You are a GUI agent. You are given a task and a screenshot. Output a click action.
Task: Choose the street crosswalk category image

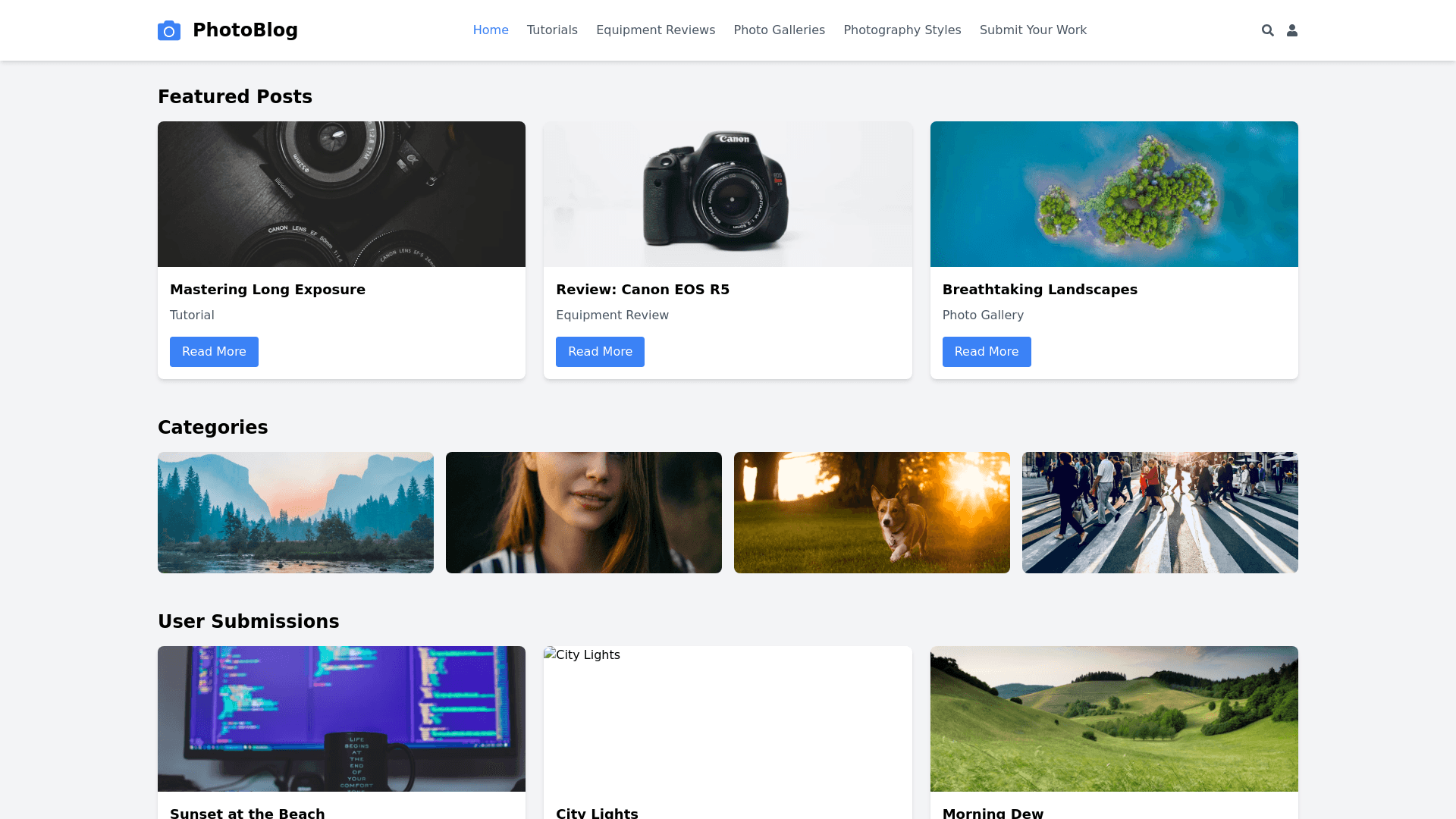[x=1160, y=513]
